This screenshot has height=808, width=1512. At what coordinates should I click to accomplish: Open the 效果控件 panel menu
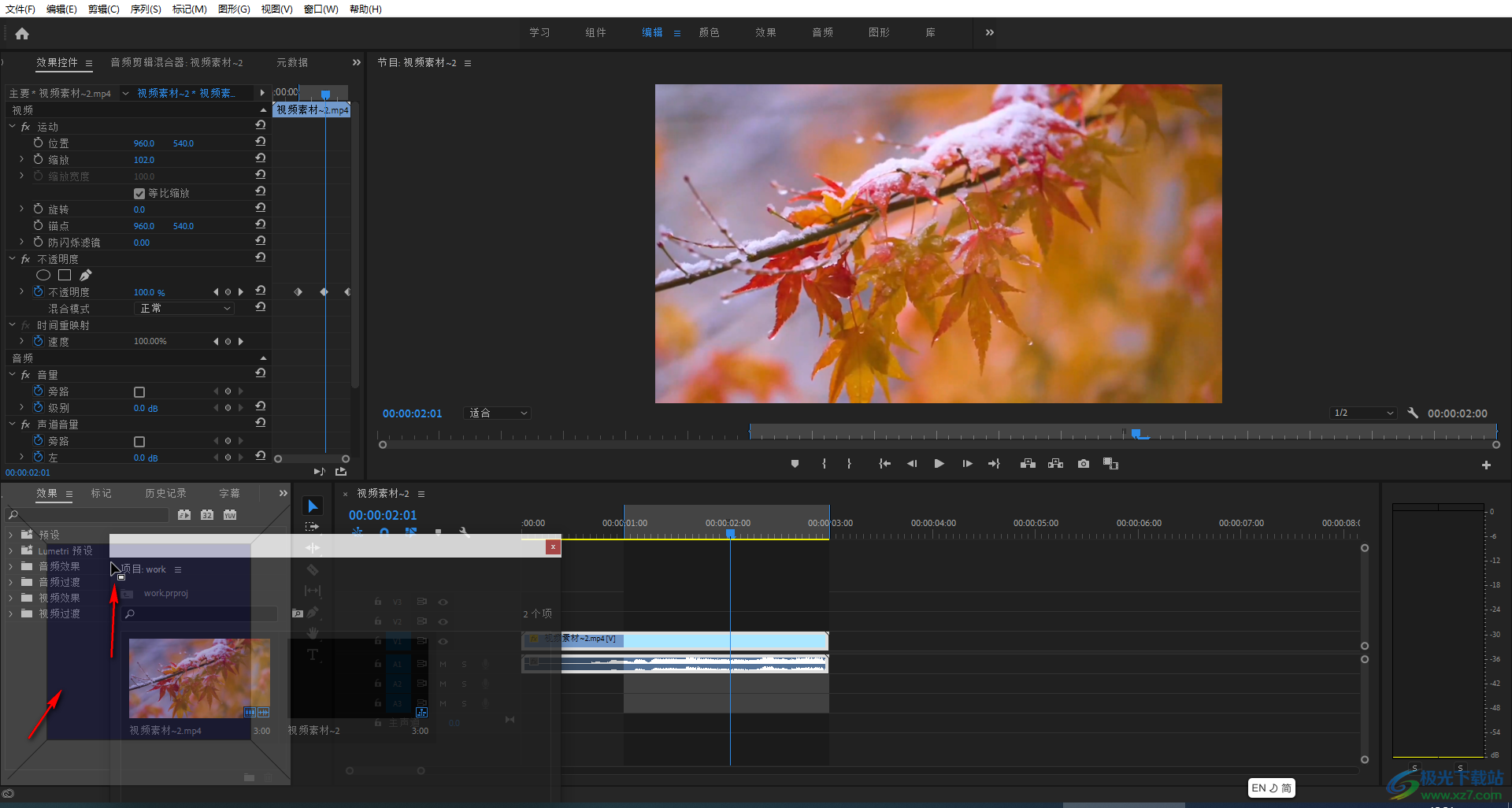pyautogui.click(x=89, y=63)
